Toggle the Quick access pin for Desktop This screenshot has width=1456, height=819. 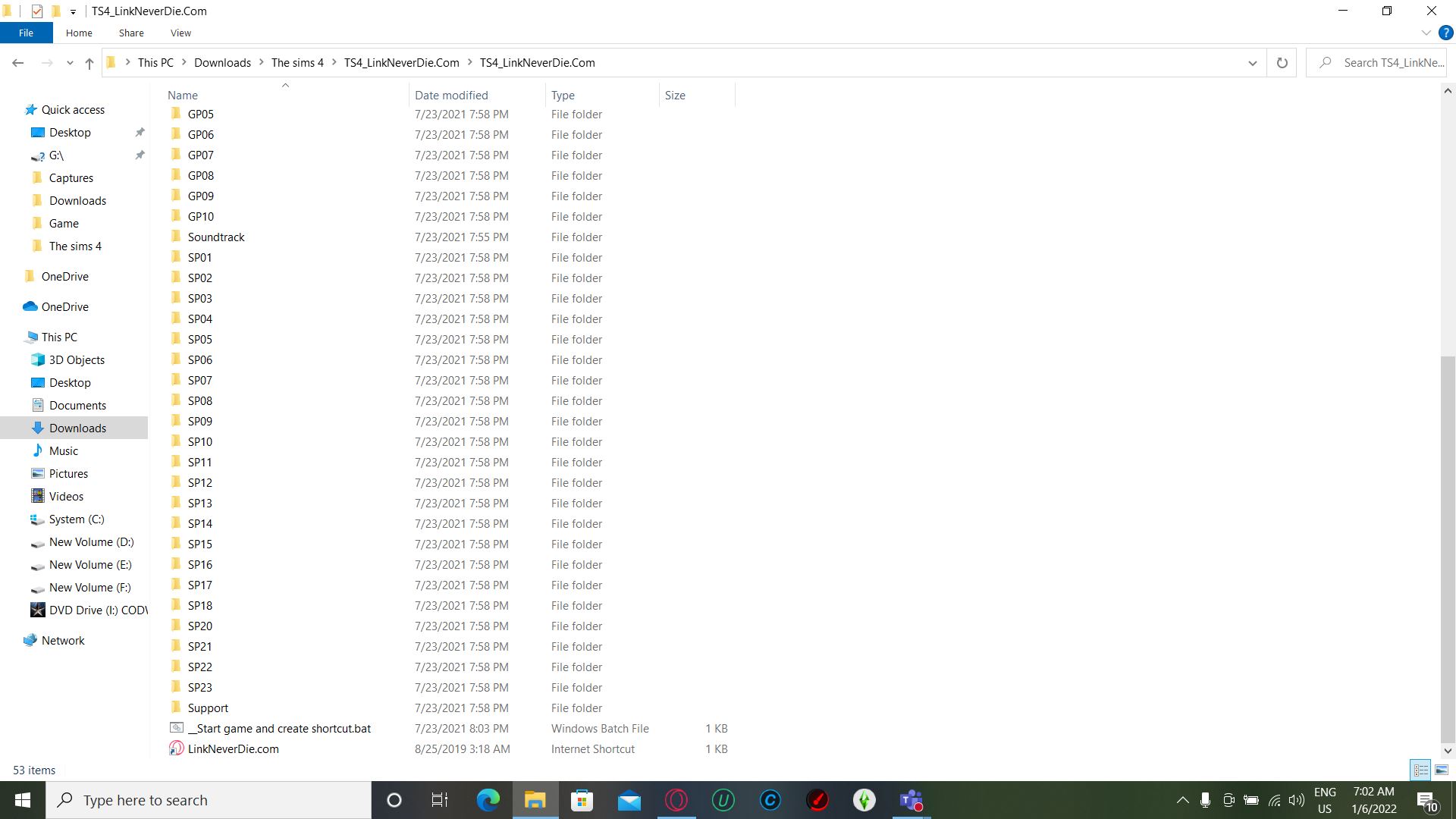click(140, 132)
